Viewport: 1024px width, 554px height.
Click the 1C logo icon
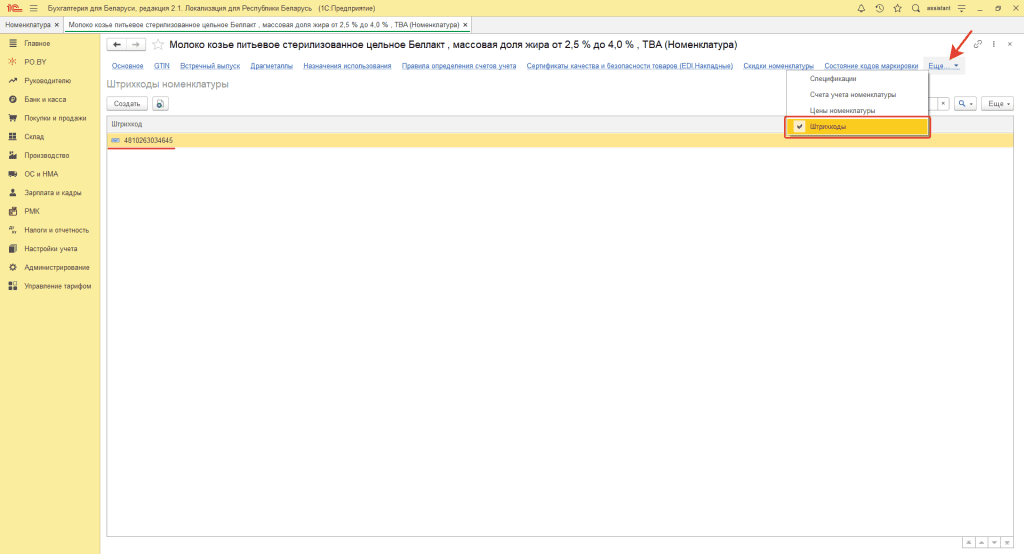[x=14, y=8]
